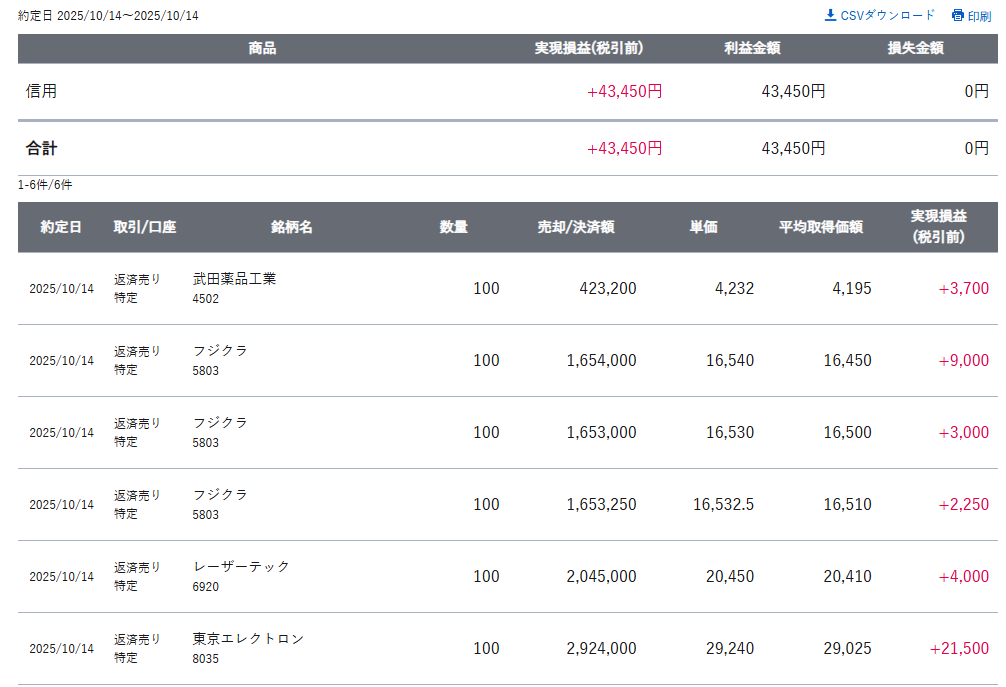Image resolution: width=1006 pixels, height=687 pixels.
Task: Select the 武田薬品工業 stock name
Action: coord(234,279)
